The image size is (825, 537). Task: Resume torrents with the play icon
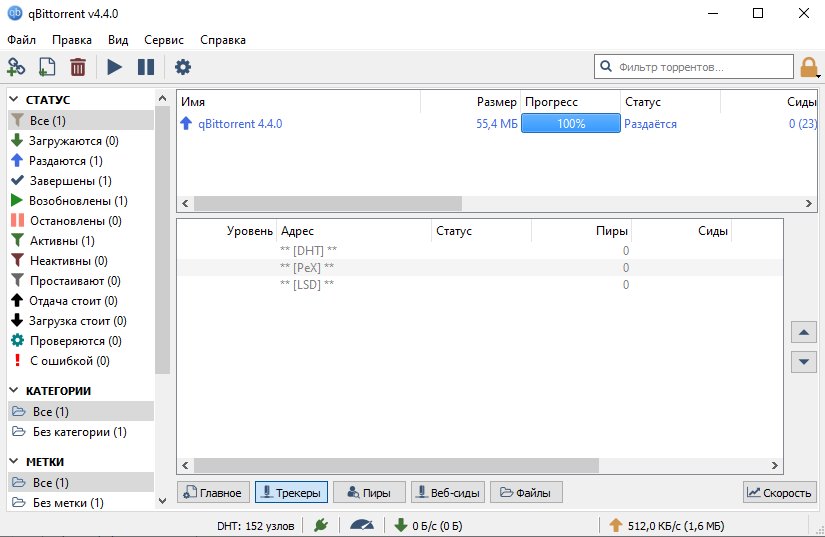click(x=114, y=67)
